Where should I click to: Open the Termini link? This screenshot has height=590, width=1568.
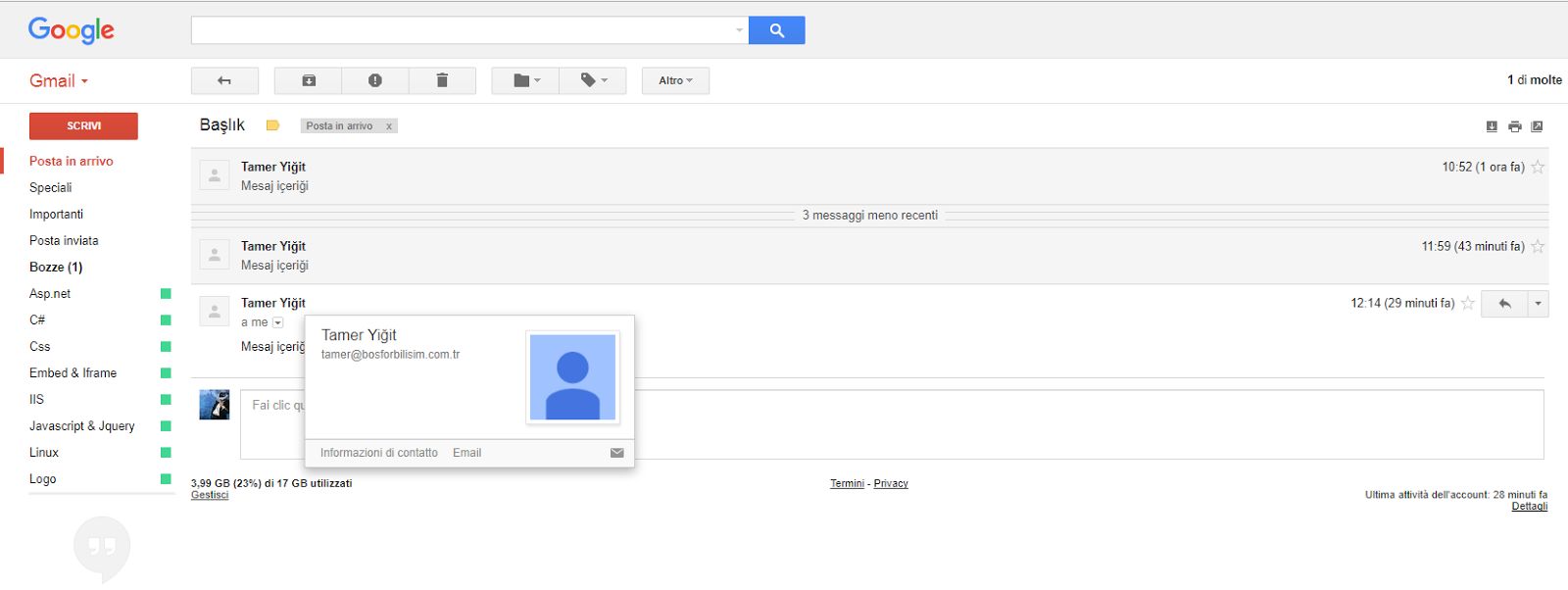click(847, 483)
